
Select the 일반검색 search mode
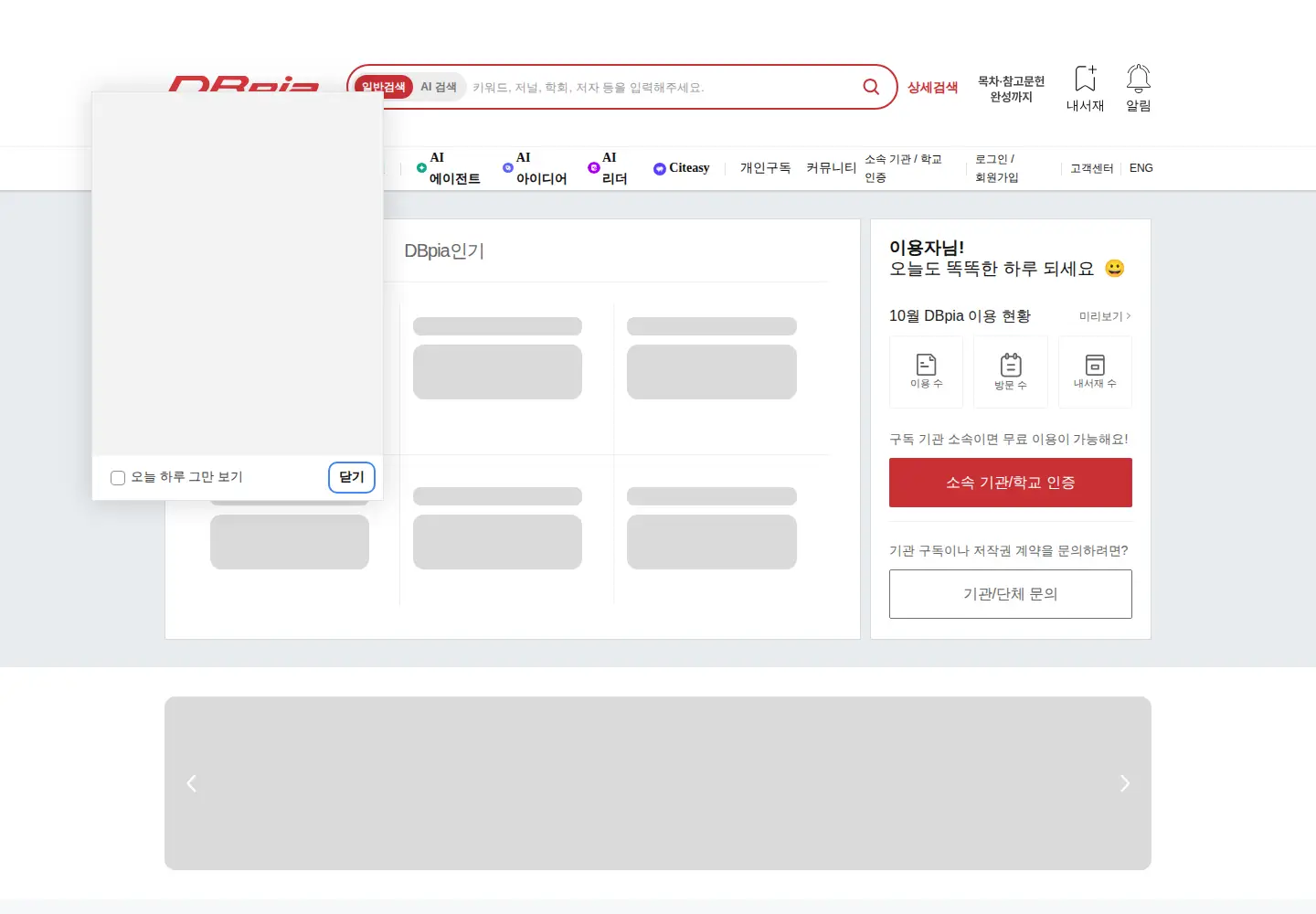click(x=384, y=87)
